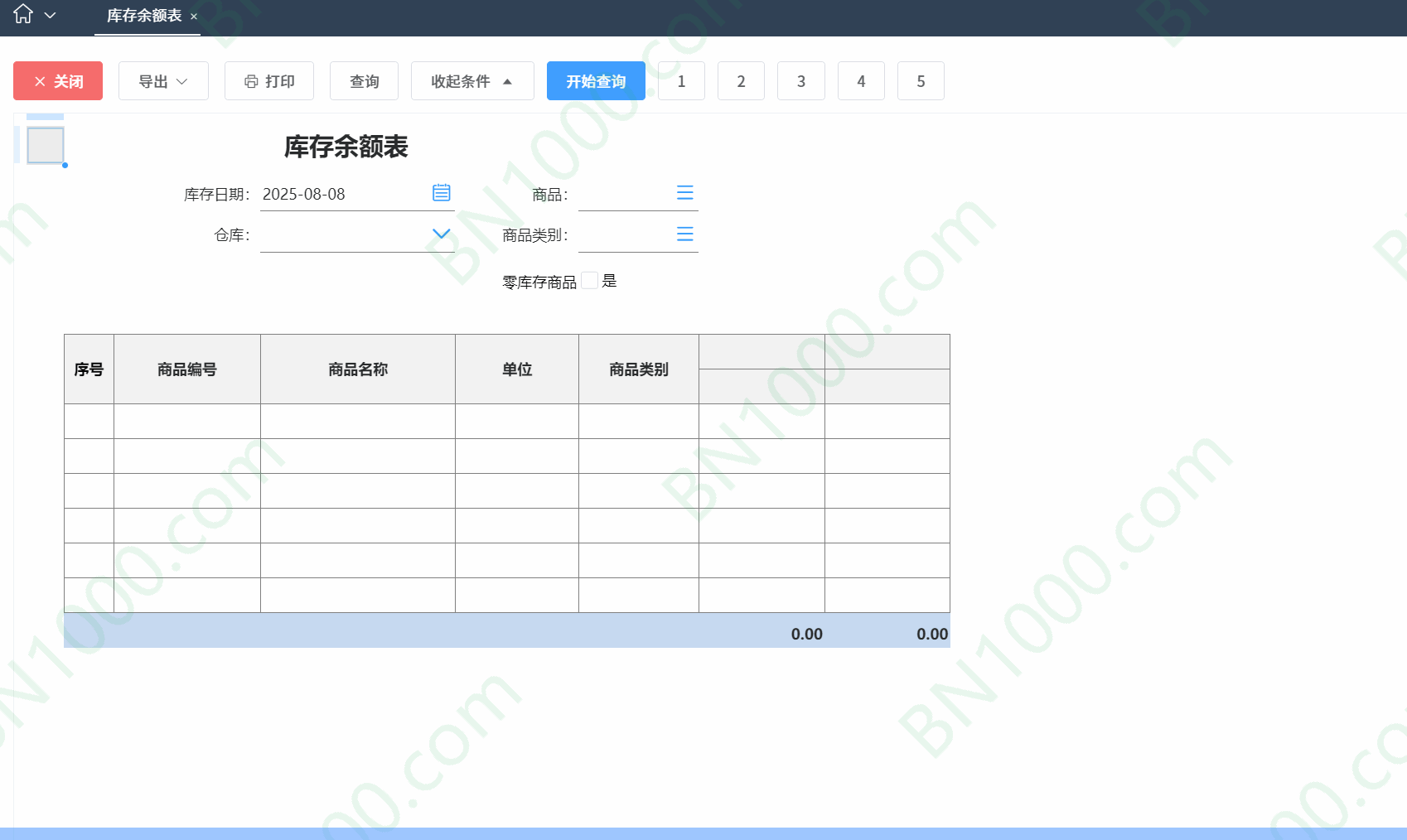Screen dimensions: 1407x840
Task: Click the numbered button 1
Action: click(x=681, y=81)
